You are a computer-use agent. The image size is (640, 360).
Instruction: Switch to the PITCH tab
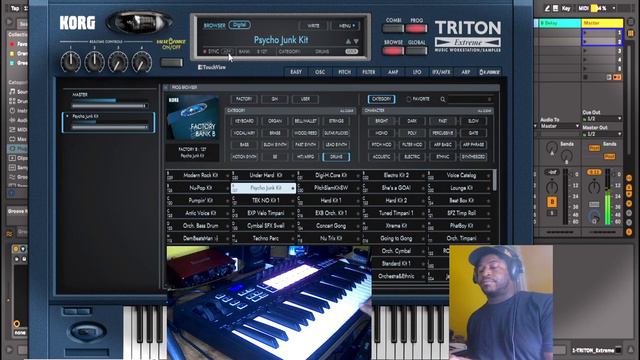(344, 72)
